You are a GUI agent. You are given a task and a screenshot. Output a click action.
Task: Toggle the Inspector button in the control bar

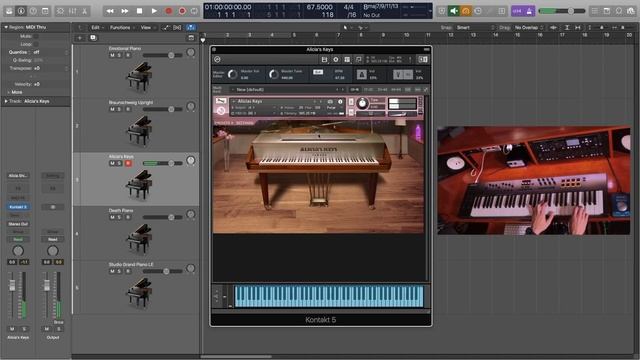click(21, 11)
